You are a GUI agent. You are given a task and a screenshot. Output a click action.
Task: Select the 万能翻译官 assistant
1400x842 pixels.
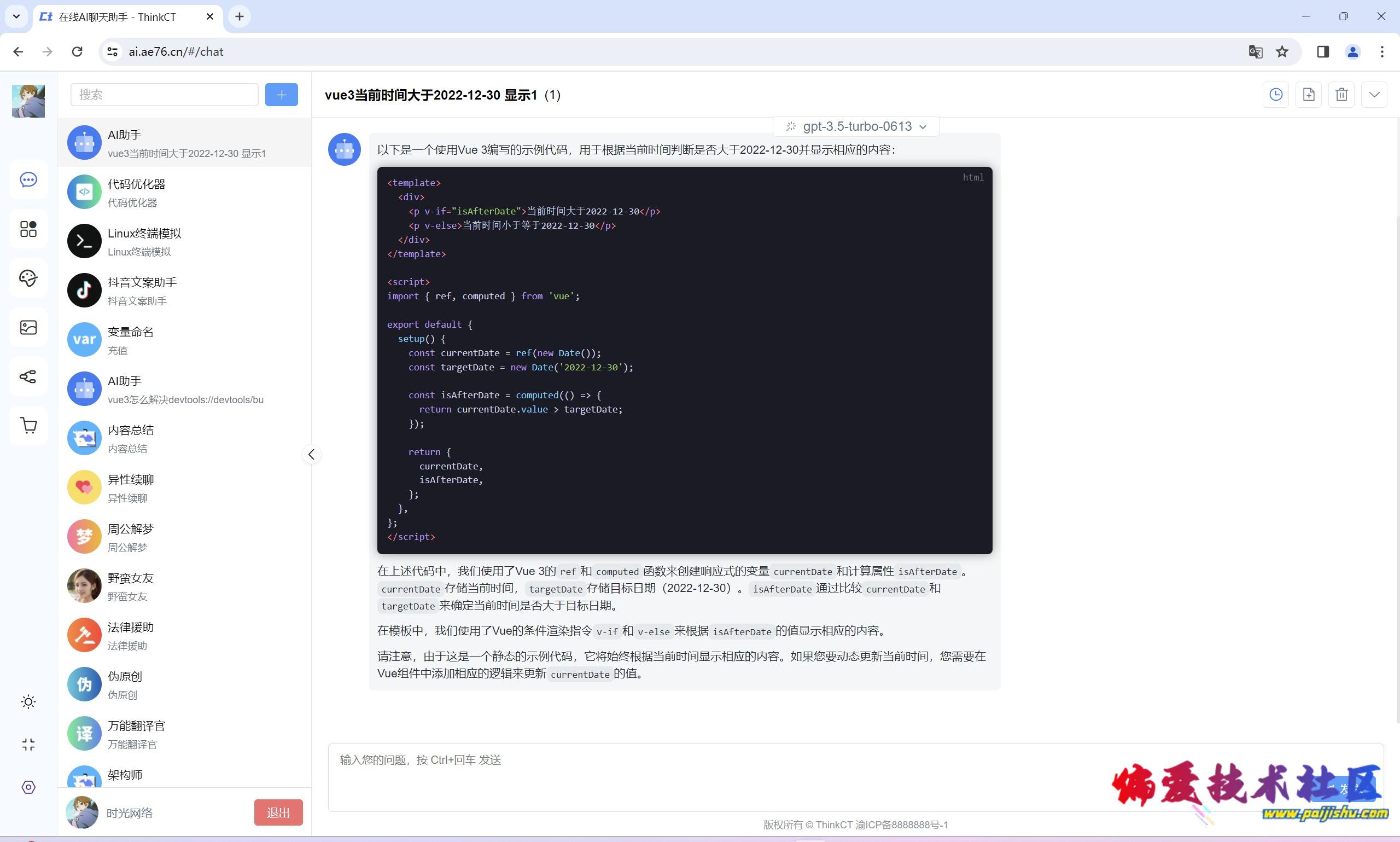click(x=184, y=734)
